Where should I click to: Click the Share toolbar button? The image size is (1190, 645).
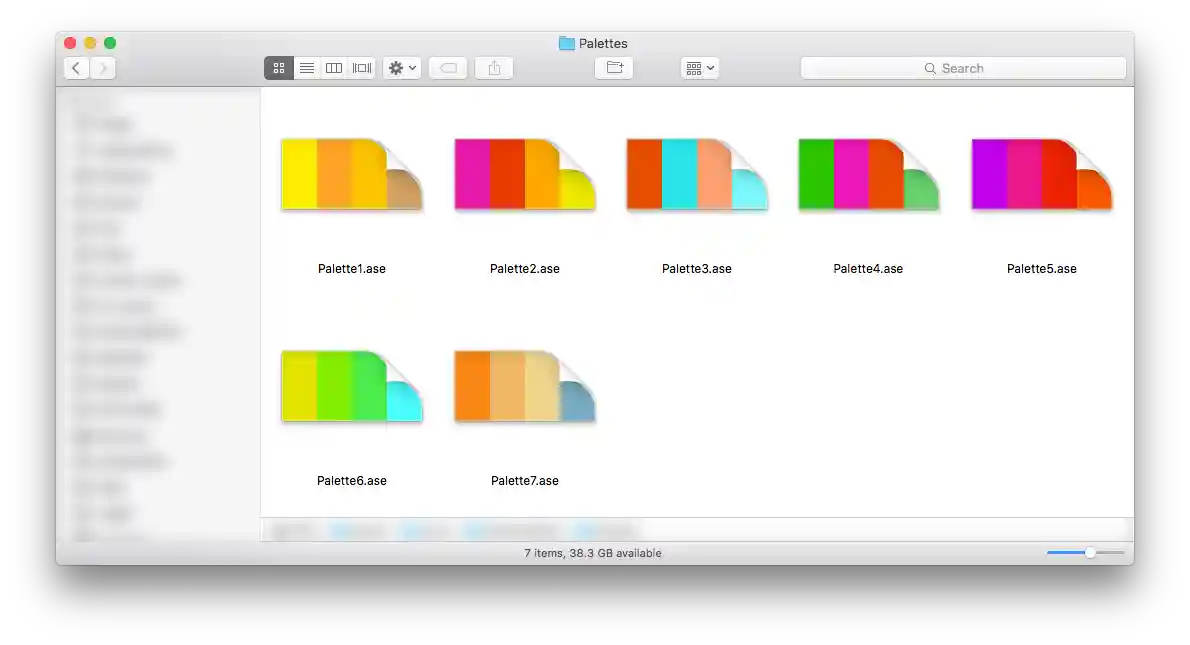(x=494, y=68)
